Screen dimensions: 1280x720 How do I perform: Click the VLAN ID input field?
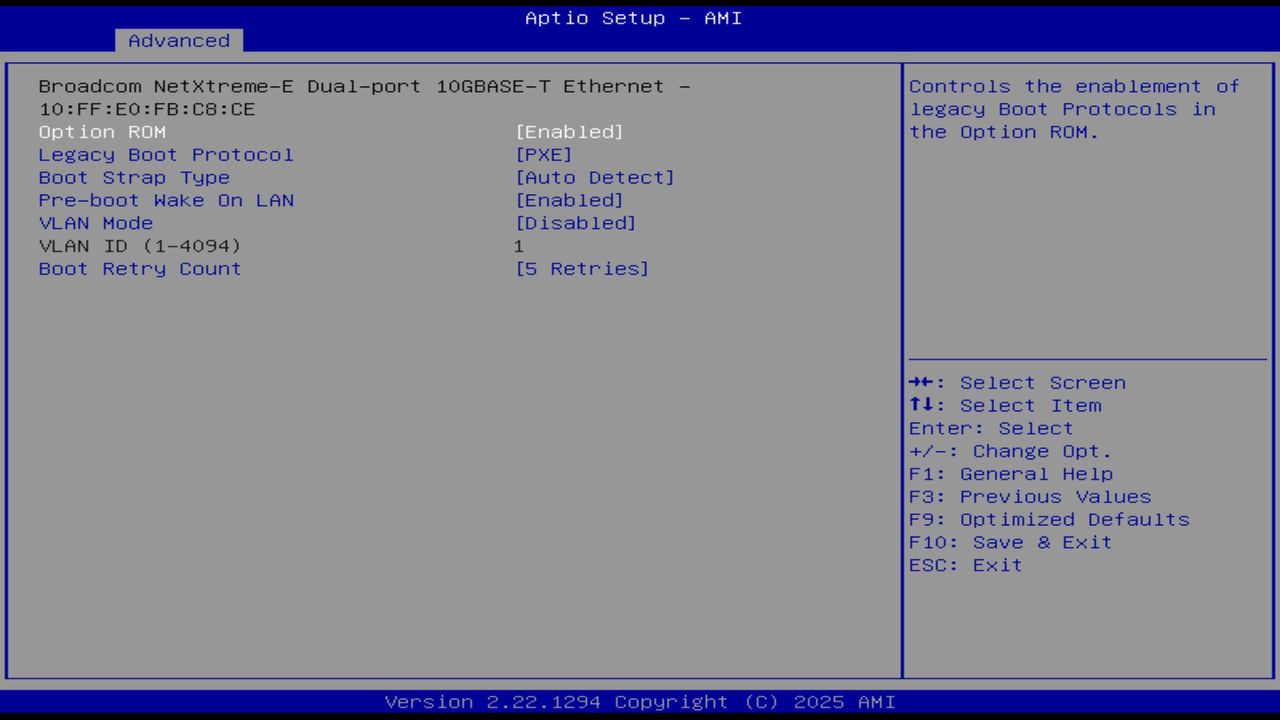point(521,245)
